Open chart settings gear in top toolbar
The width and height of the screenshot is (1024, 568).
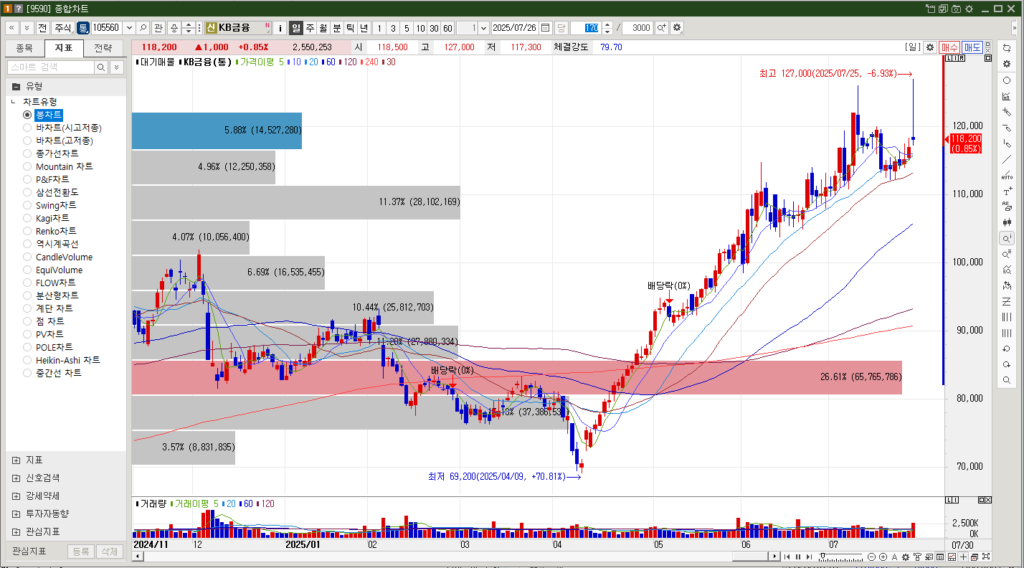click(677, 28)
